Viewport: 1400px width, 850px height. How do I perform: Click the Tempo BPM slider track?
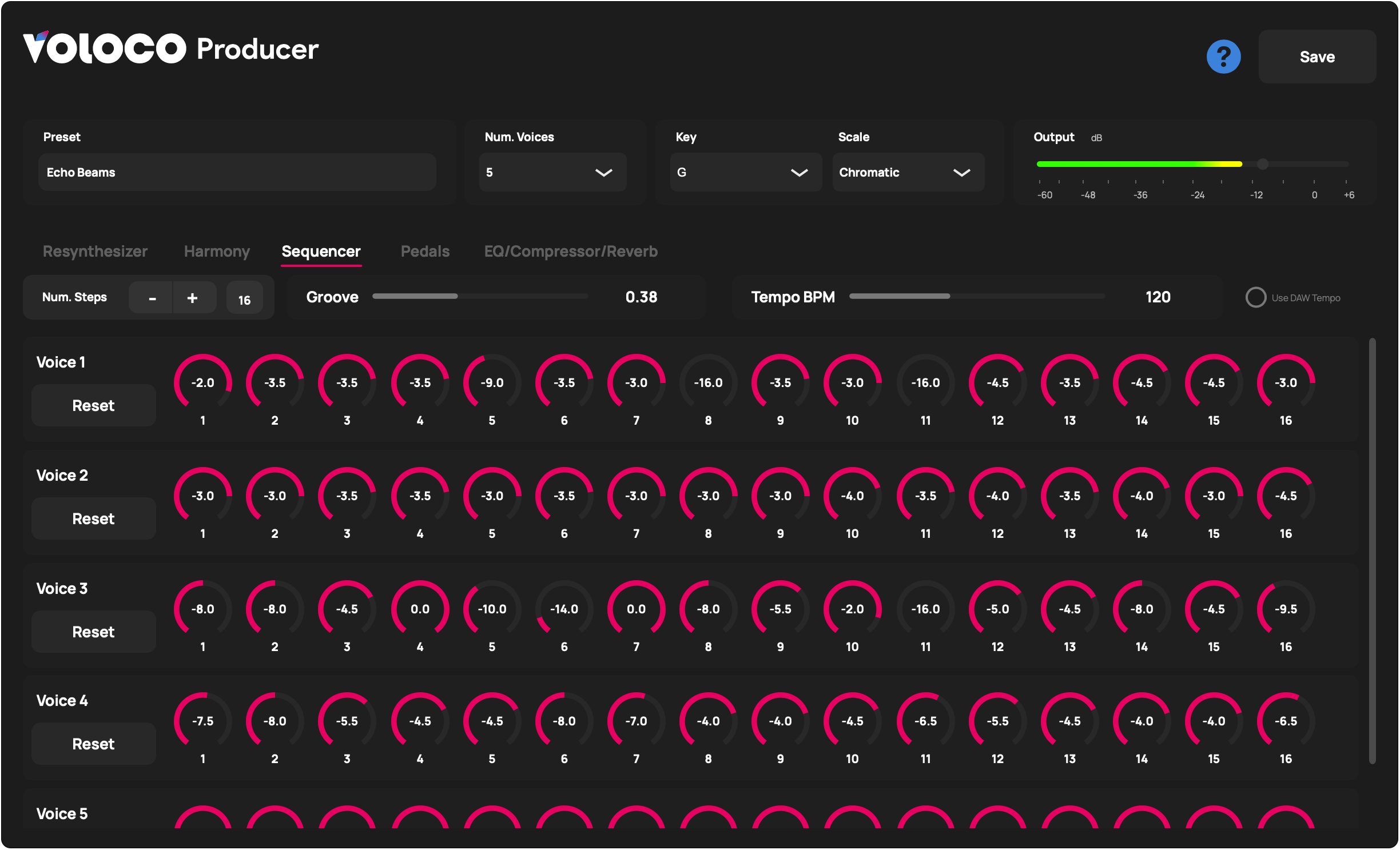pos(977,296)
